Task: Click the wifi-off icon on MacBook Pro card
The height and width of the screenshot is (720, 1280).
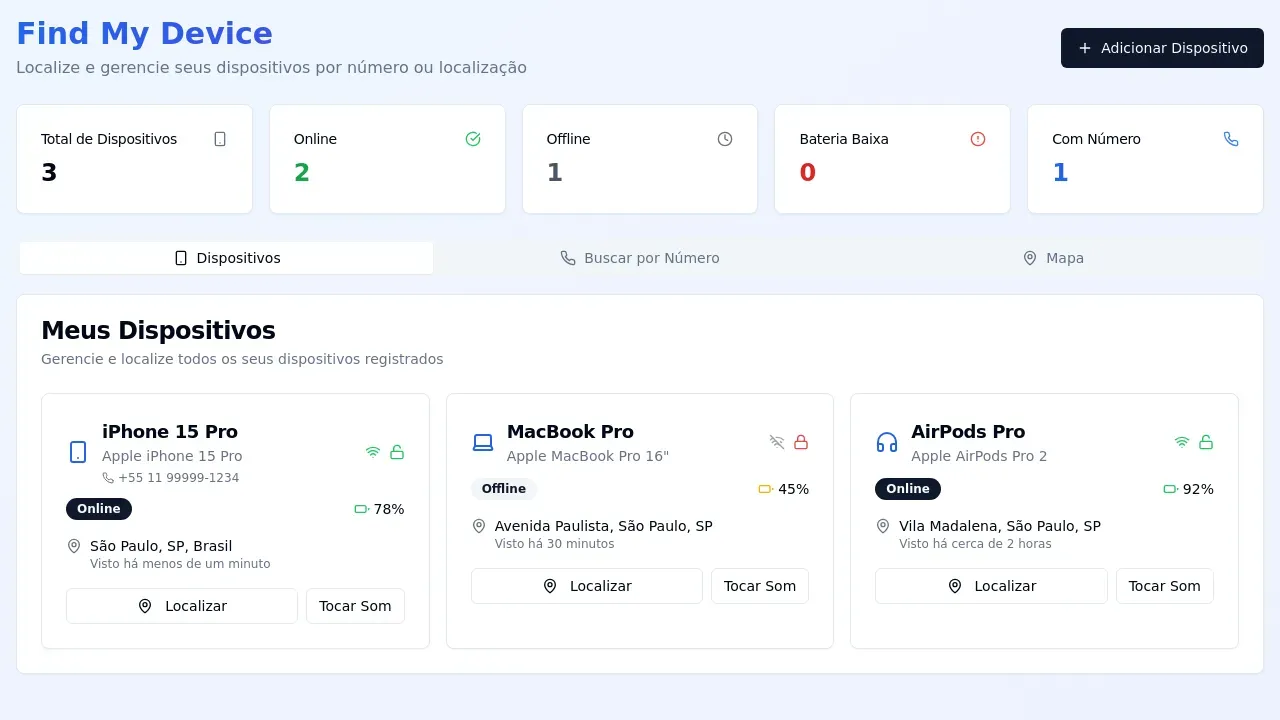Action: click(x=777, y=442)
